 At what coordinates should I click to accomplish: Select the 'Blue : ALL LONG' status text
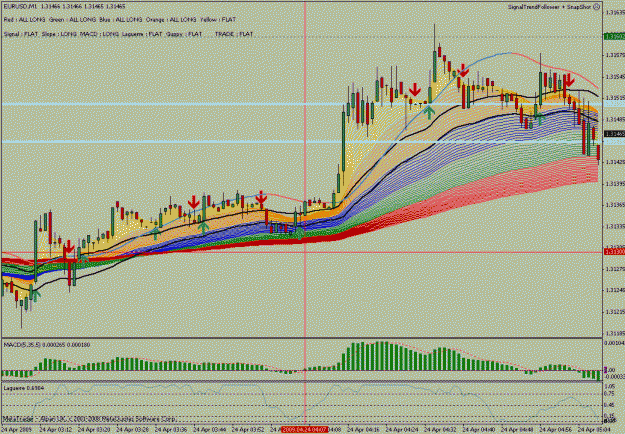(121, 20)
